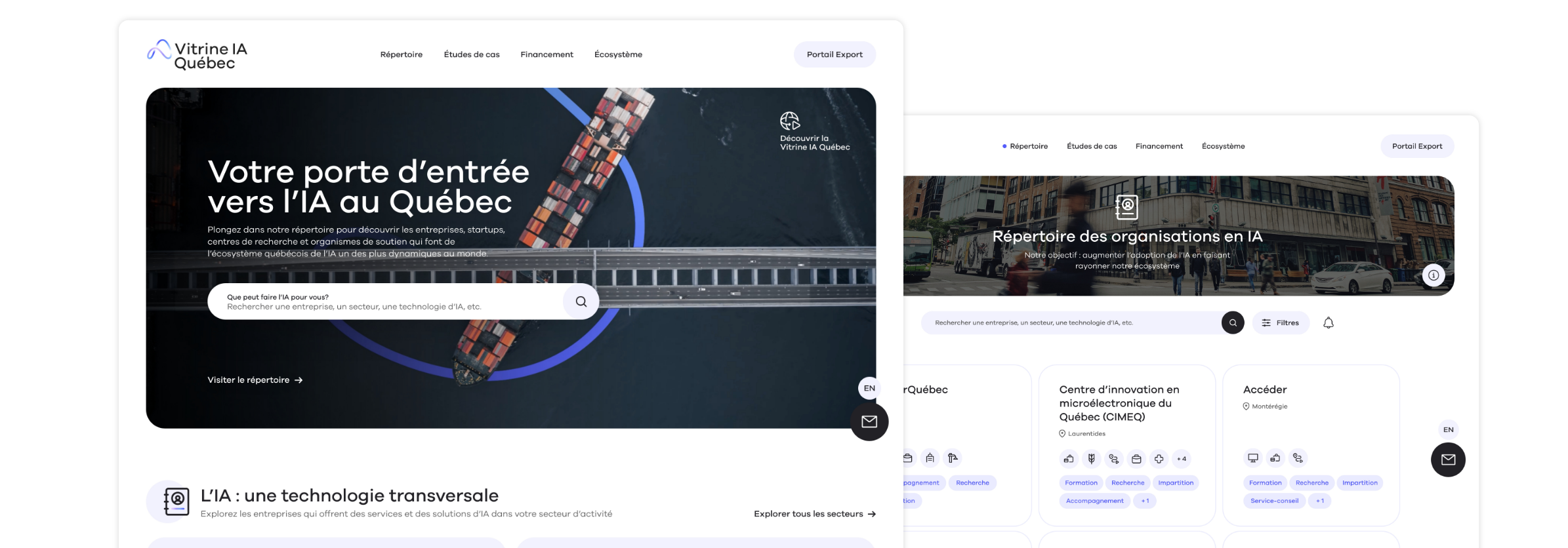
Task: Click the 'Laurentides' region text
Action: [1086, 434]
